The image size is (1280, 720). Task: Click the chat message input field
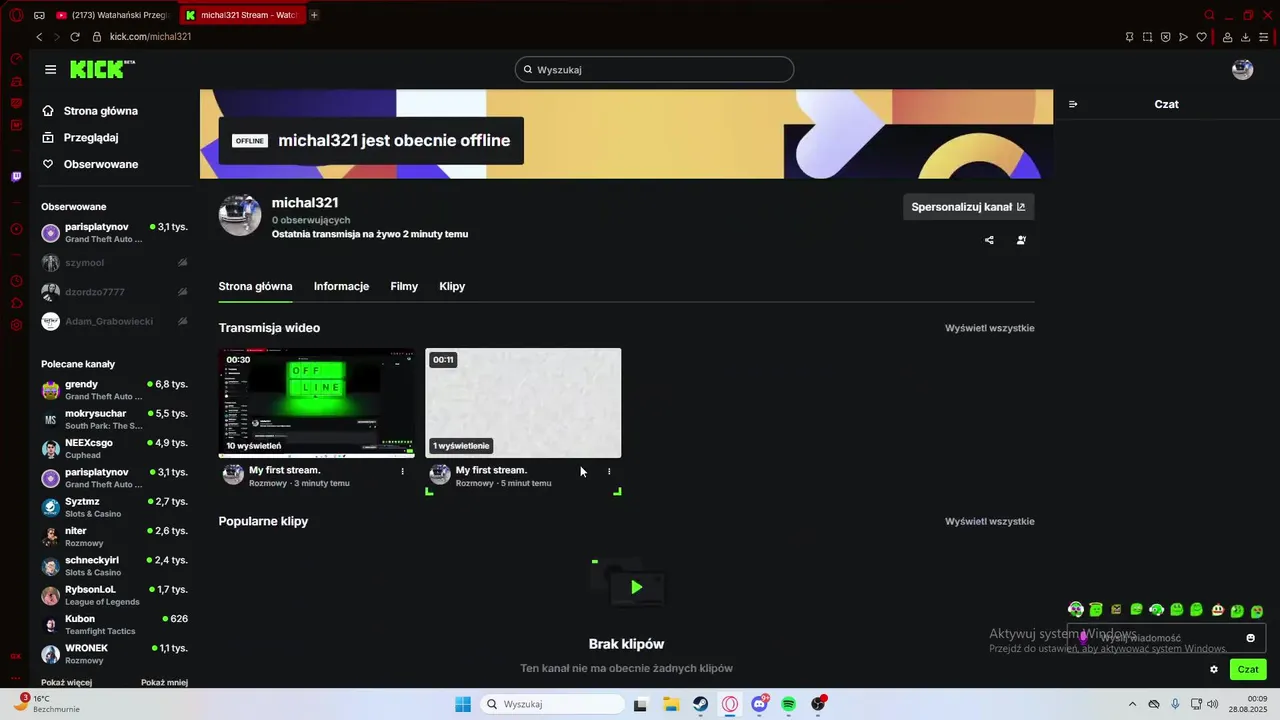(x=1167, y=638)
